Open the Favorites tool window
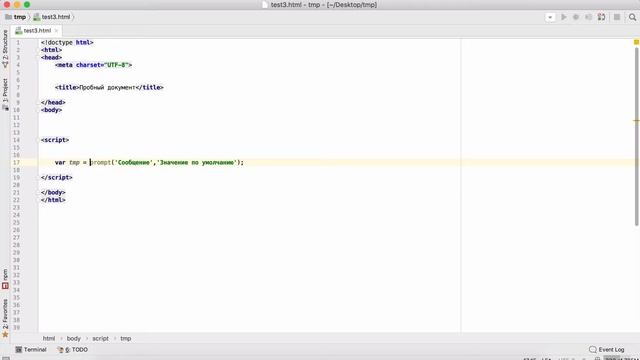This screenshot has height=360, width=640. [x=5, y=319]
